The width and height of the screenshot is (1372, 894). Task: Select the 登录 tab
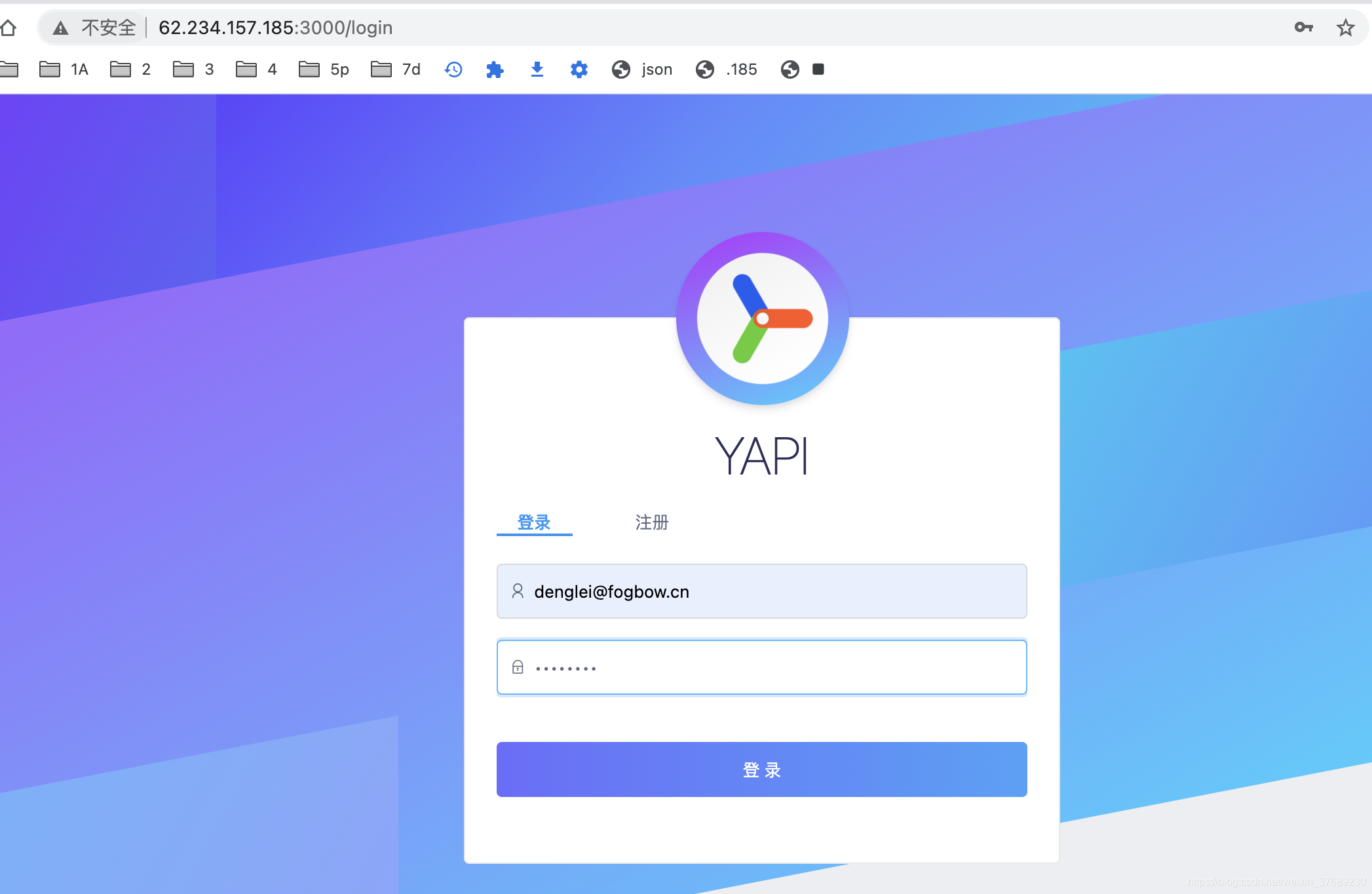[x=534, y=522]
